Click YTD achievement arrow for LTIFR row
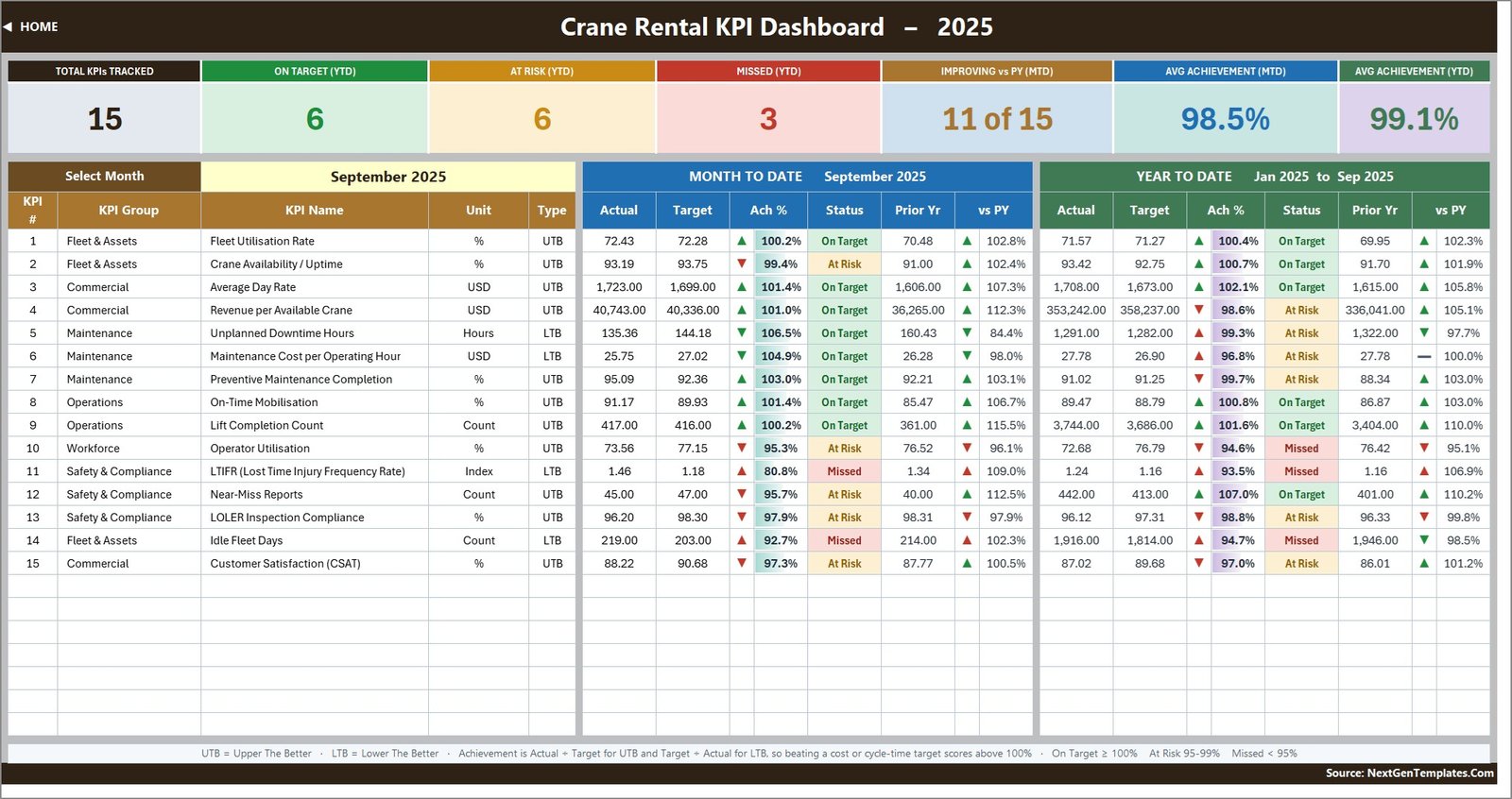This screenshot has width=1512, height=799. point(1199,471)
